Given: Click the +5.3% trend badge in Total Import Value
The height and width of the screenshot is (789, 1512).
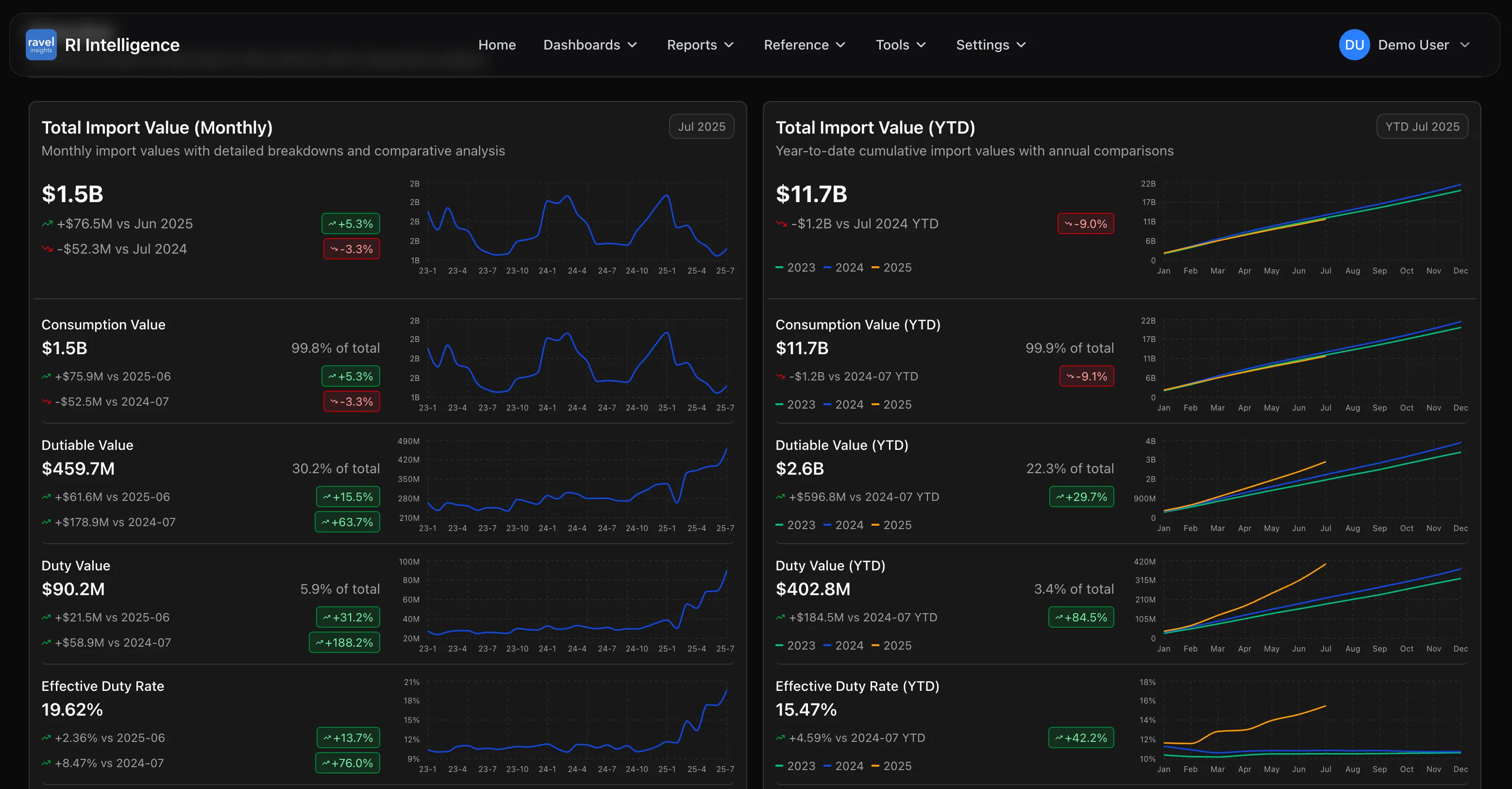Looking at the screenshot, I should 351,224.
